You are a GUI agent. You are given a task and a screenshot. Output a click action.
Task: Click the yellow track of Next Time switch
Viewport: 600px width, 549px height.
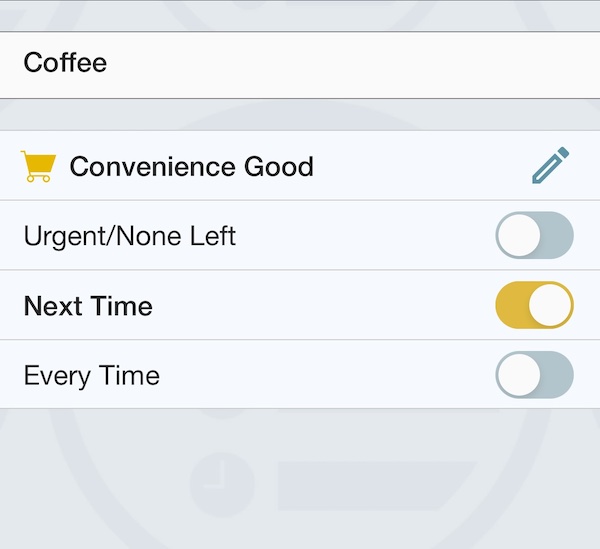click(x=512, y=305)
